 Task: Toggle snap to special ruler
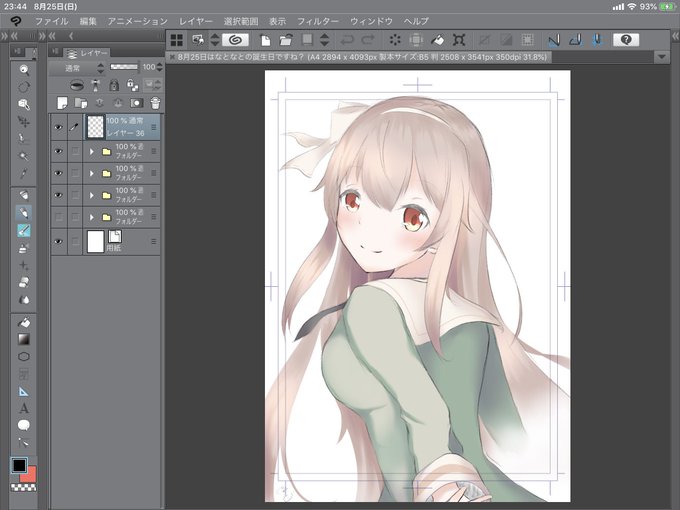(575, 40)
